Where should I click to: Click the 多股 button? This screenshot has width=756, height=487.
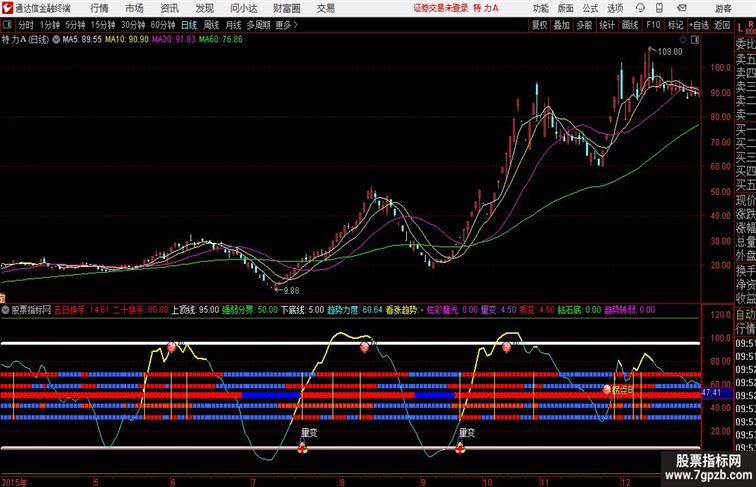[x=584, y=25]
